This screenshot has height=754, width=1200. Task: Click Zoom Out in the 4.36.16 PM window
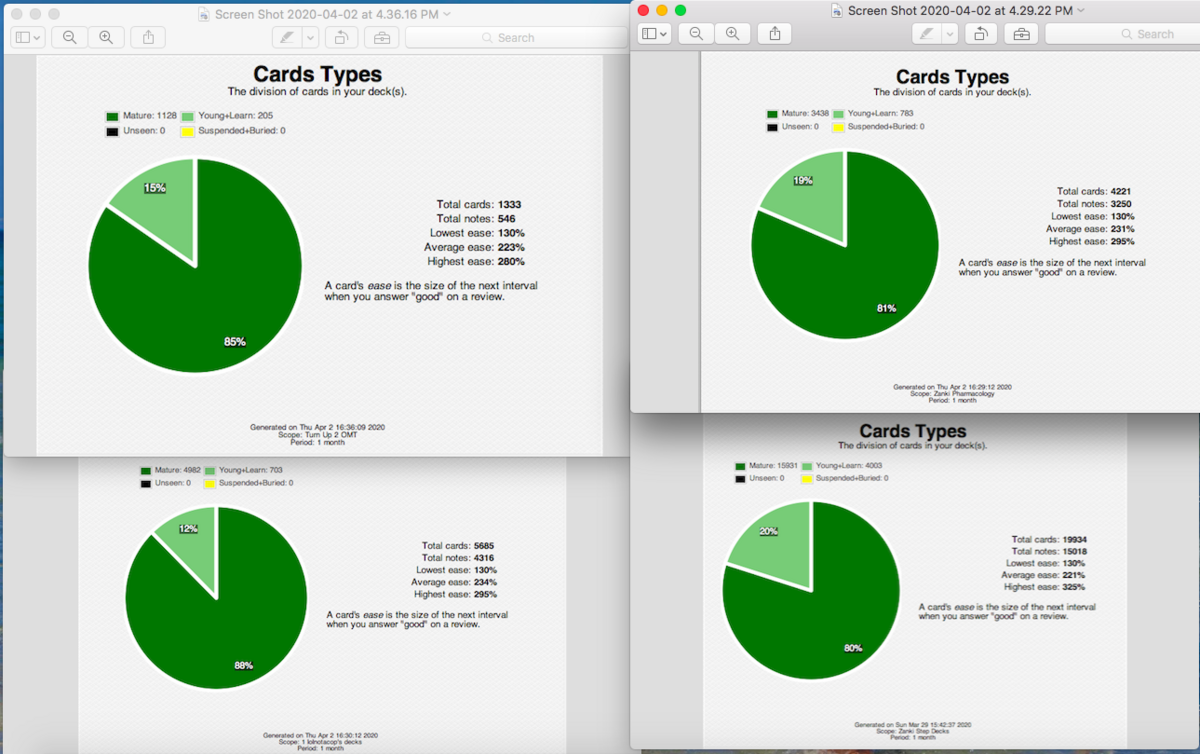pos(69,37)
